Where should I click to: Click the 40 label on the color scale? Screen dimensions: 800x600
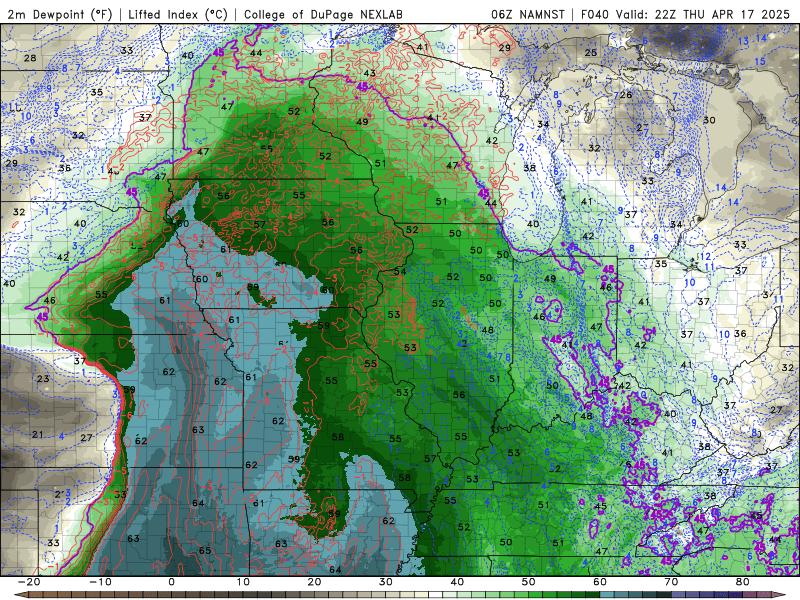coord(457,582)
